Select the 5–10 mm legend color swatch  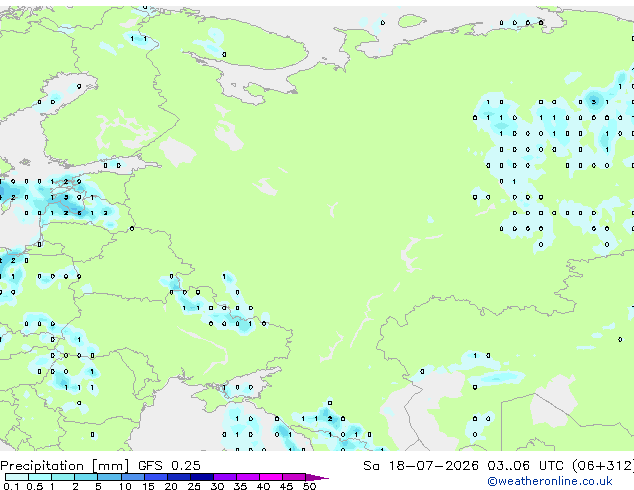109,477
